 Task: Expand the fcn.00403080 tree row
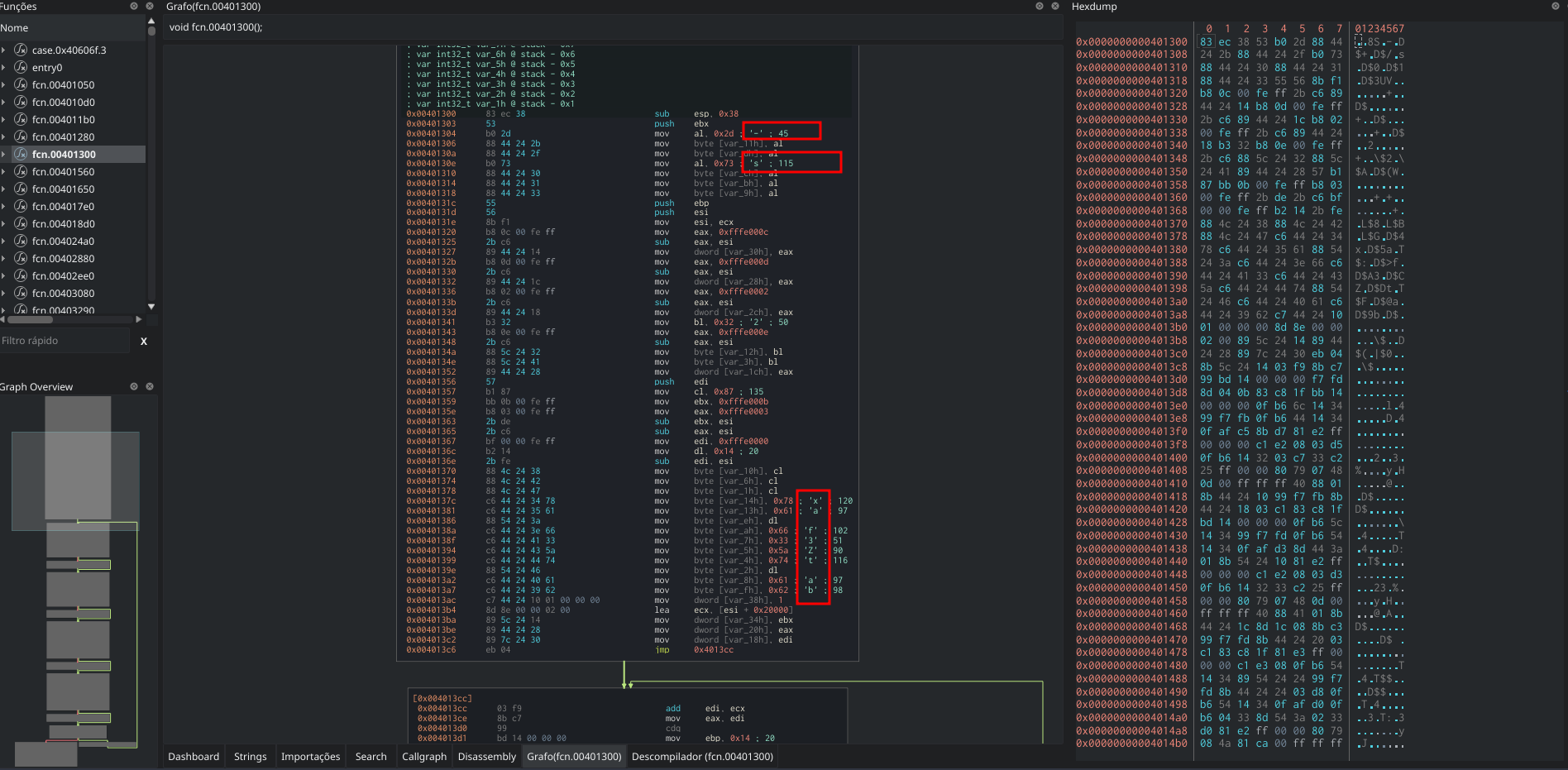(4, 293)
